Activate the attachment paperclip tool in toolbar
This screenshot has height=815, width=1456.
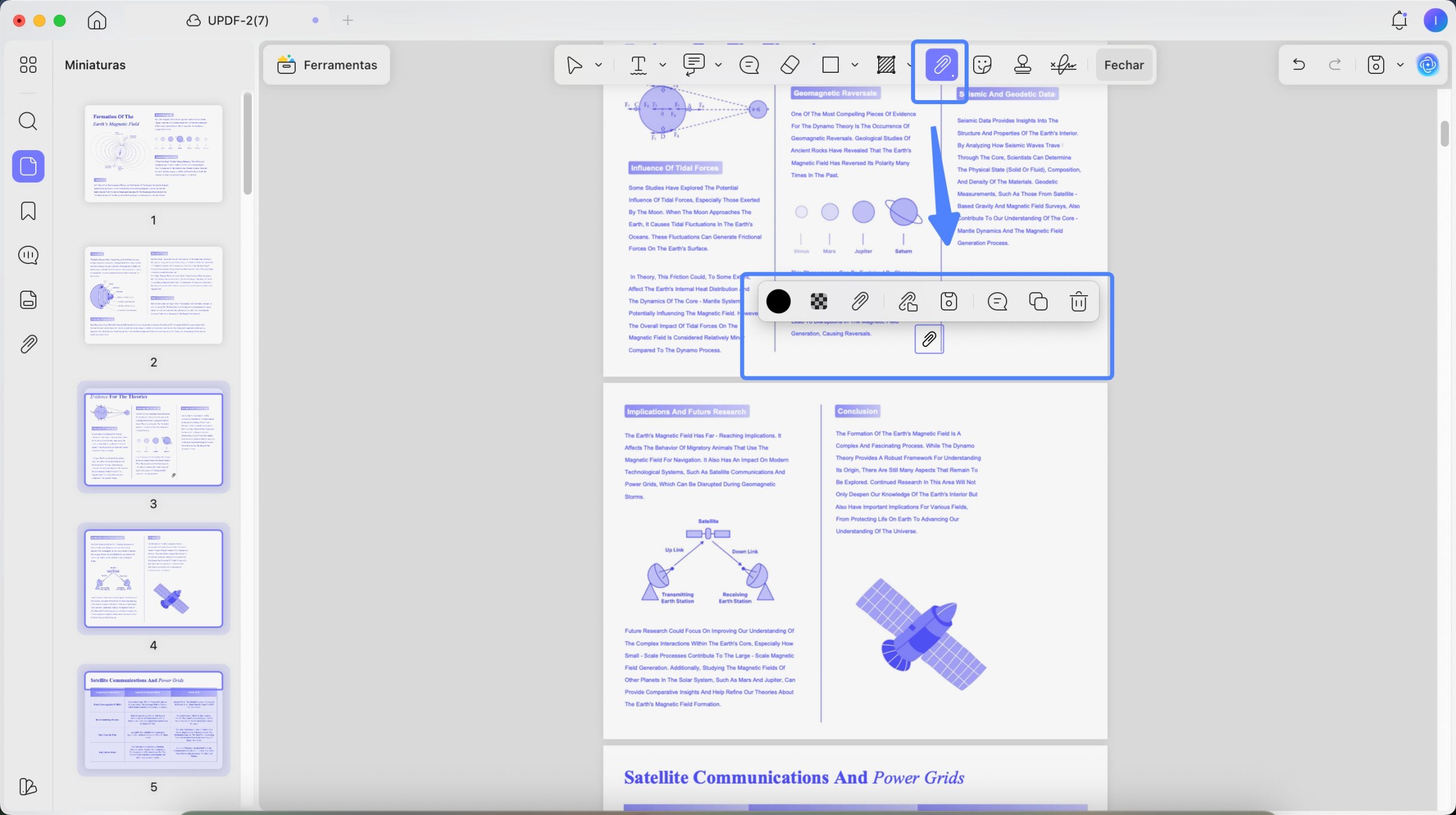941,65
